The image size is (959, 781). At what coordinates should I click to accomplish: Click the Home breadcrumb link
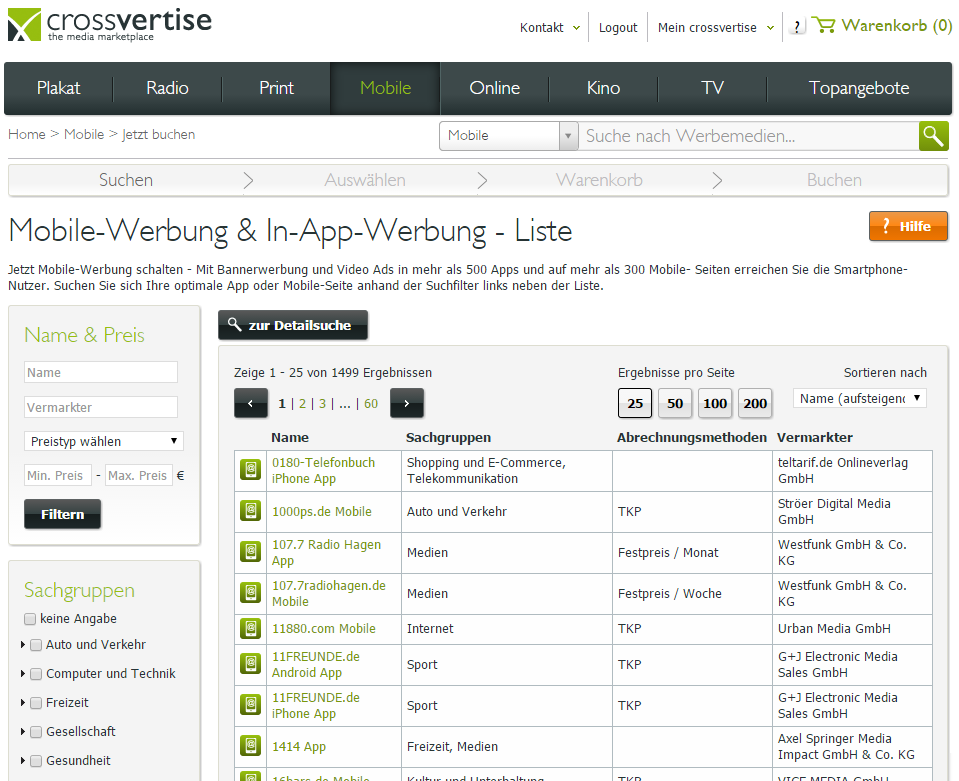click(27, 135)
